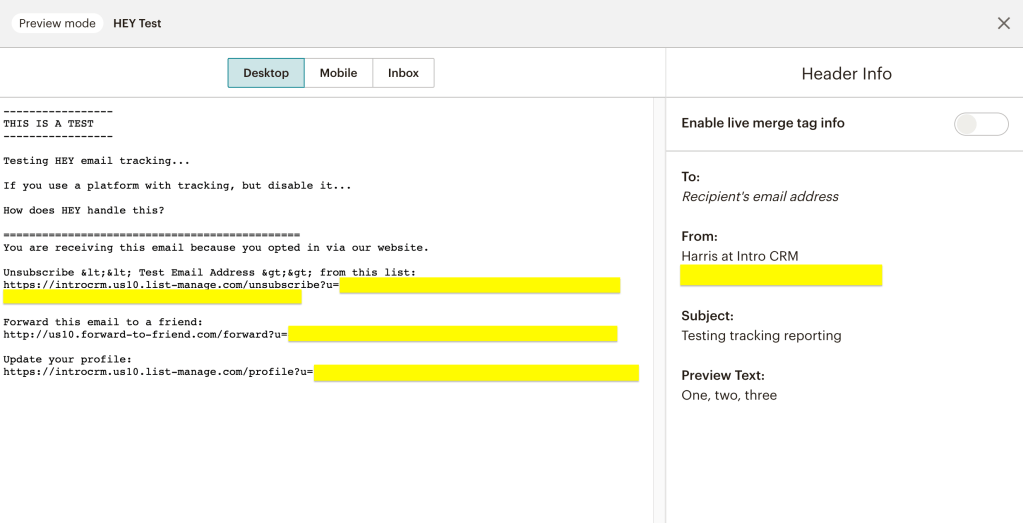This screenshot has width=1023, height=523.
Task: Click the subject Testing tracking reporting
Action: tap(761, 336)
